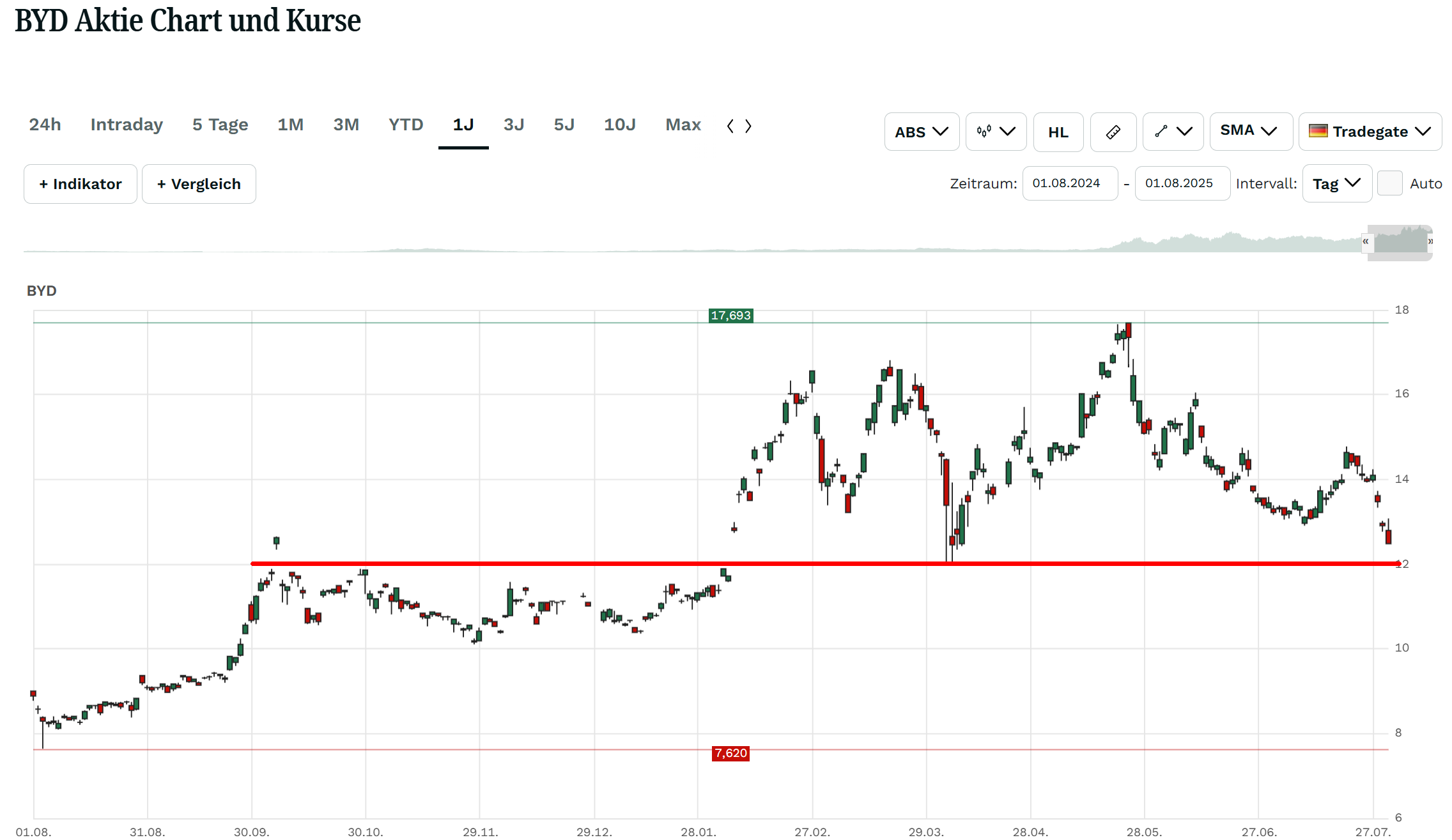Viewport: 1452px width, 840px height.
Task: Select the 24h time range tab
Action: 45,125
